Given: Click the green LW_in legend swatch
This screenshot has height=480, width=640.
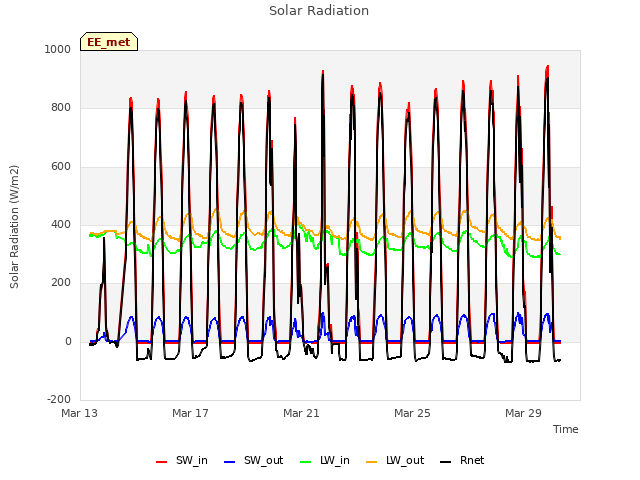Looking at the screenshot, I should 306,462.
